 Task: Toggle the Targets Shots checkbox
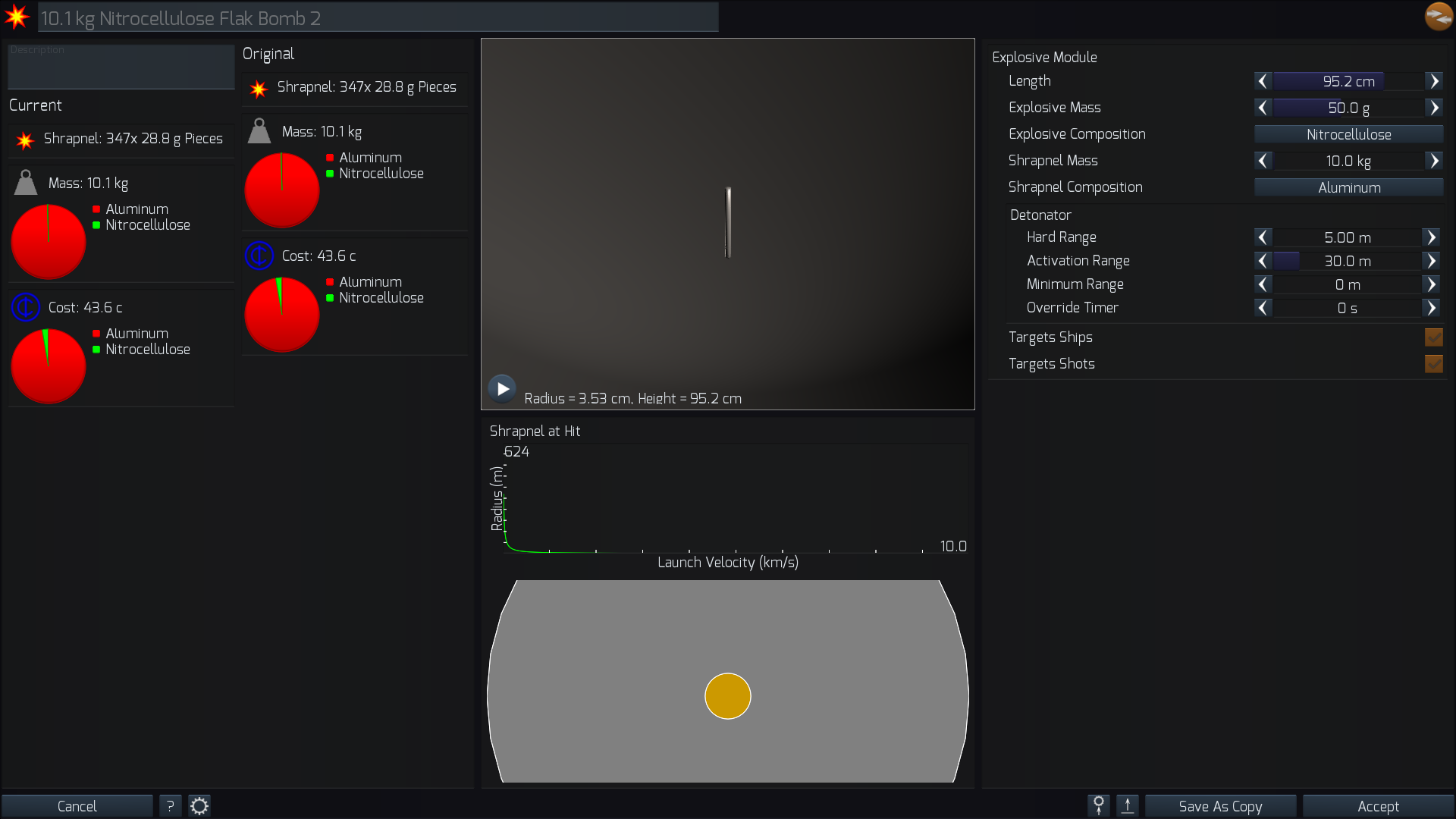tap(1434, 364)
